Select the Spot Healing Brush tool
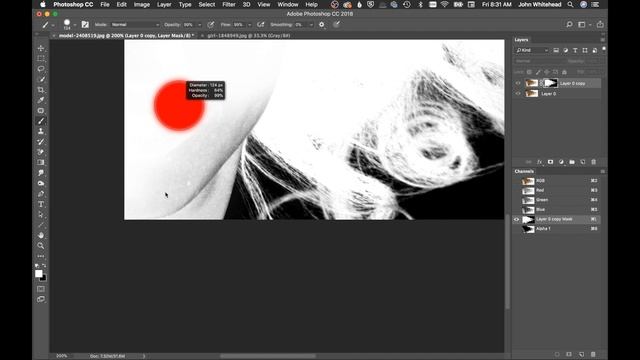 coord(41,111)
